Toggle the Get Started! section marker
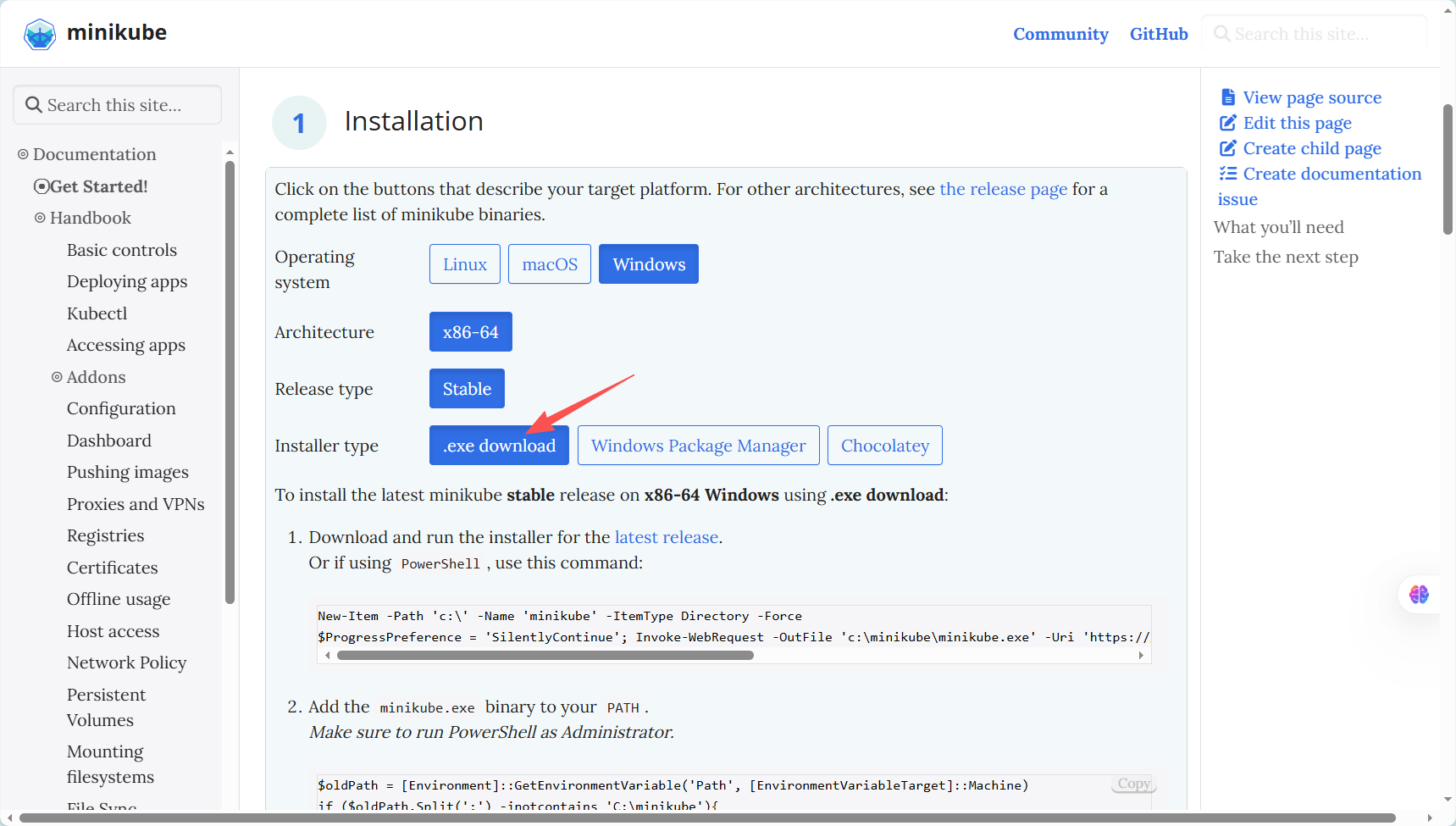The height and width of the screenshot is (826, 1456). pos(41,186)
